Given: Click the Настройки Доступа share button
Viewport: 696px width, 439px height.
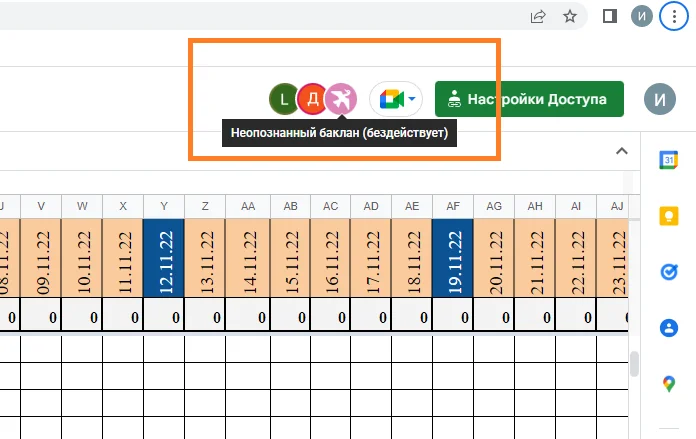Looking at the screenshot, I should pos(529,99).
